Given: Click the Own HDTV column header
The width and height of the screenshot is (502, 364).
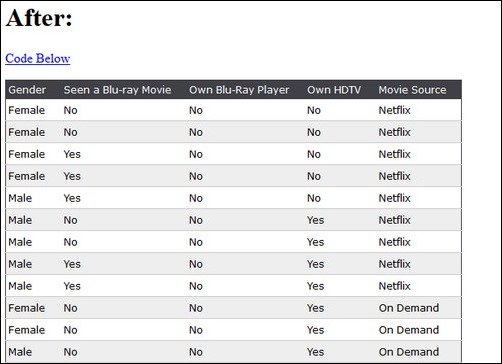Looking at the screenshot, I should click(334, 90).
